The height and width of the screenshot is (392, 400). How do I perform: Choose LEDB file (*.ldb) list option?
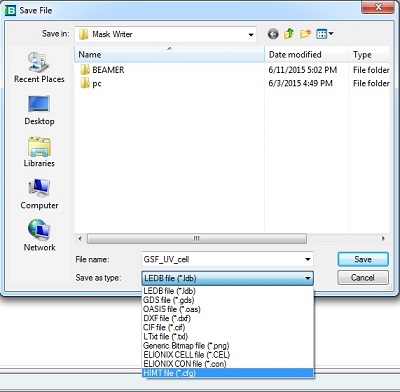228,291
